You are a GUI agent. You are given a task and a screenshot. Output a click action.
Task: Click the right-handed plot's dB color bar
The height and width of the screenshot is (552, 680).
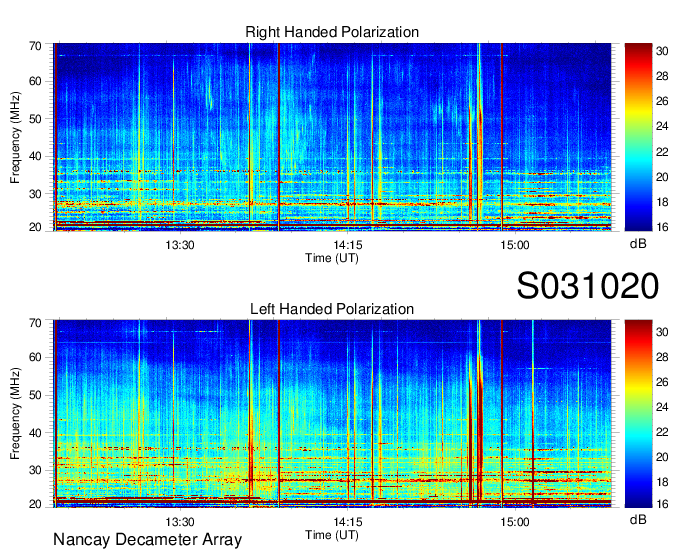[x=638, y=137]
